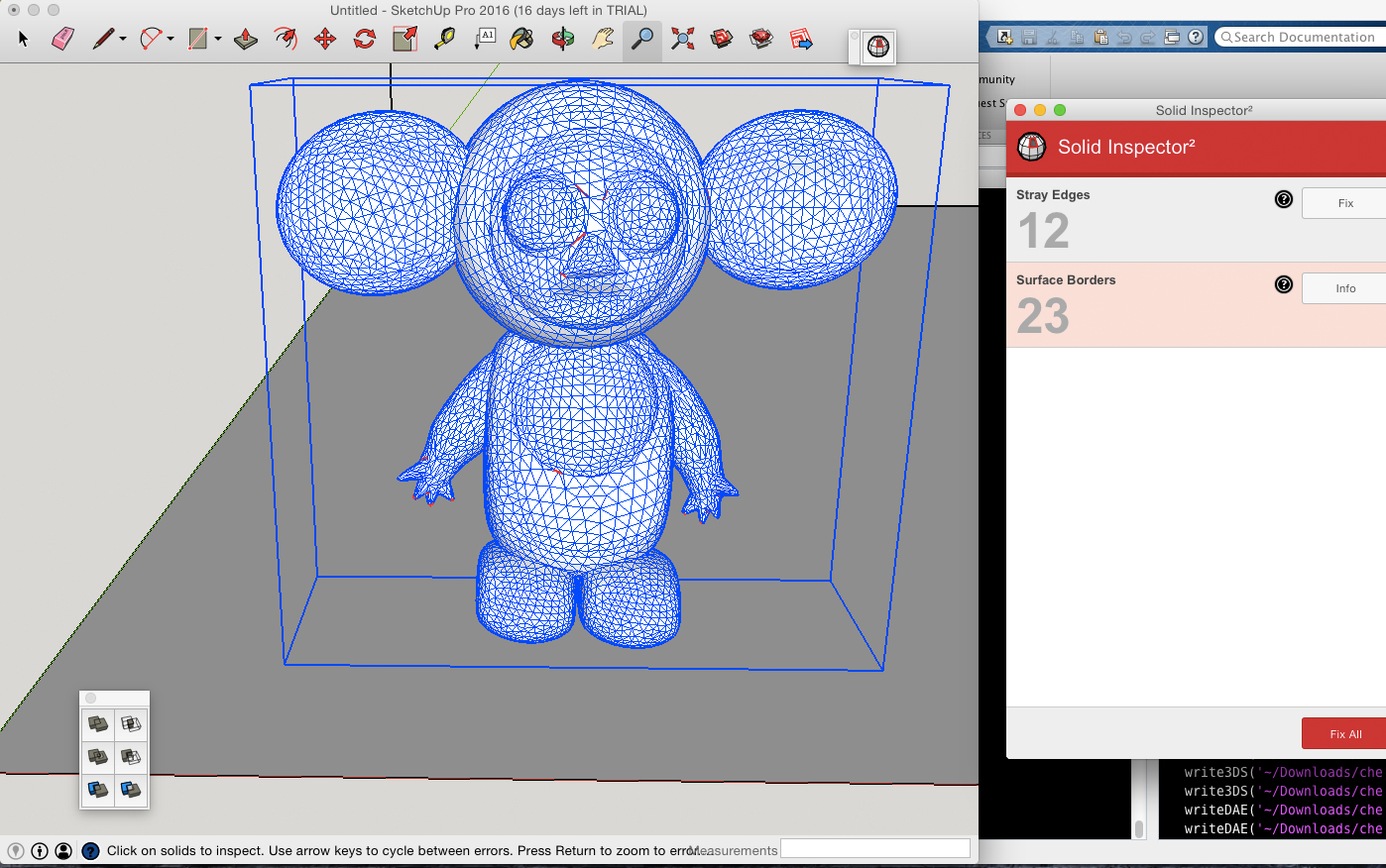Viewport: 1386px width, 868px height.
Task: Activate the Pan hand tool
Action: tap(601, 40)
